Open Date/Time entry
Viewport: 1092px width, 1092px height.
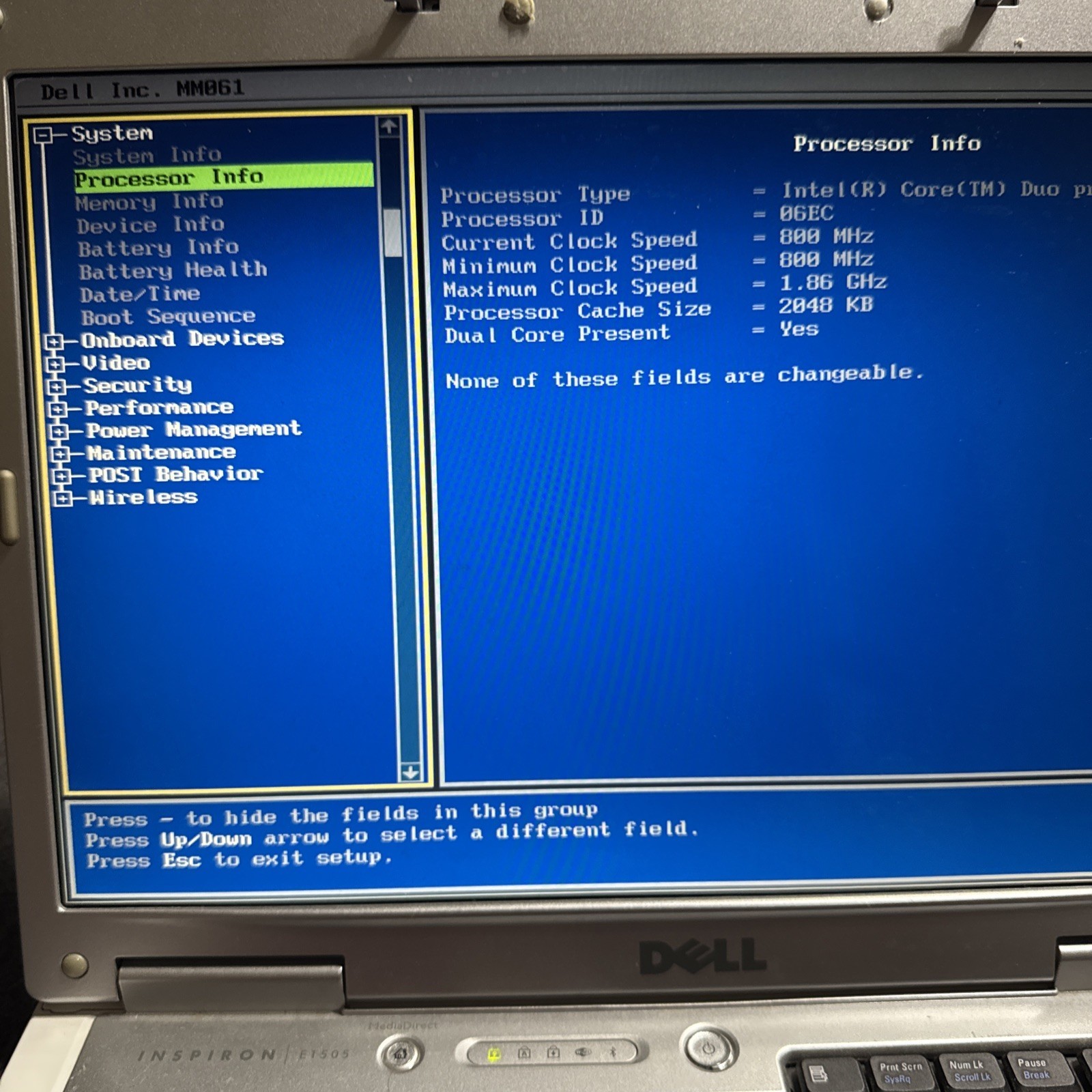pyautogui.click(x=140, y=294)
